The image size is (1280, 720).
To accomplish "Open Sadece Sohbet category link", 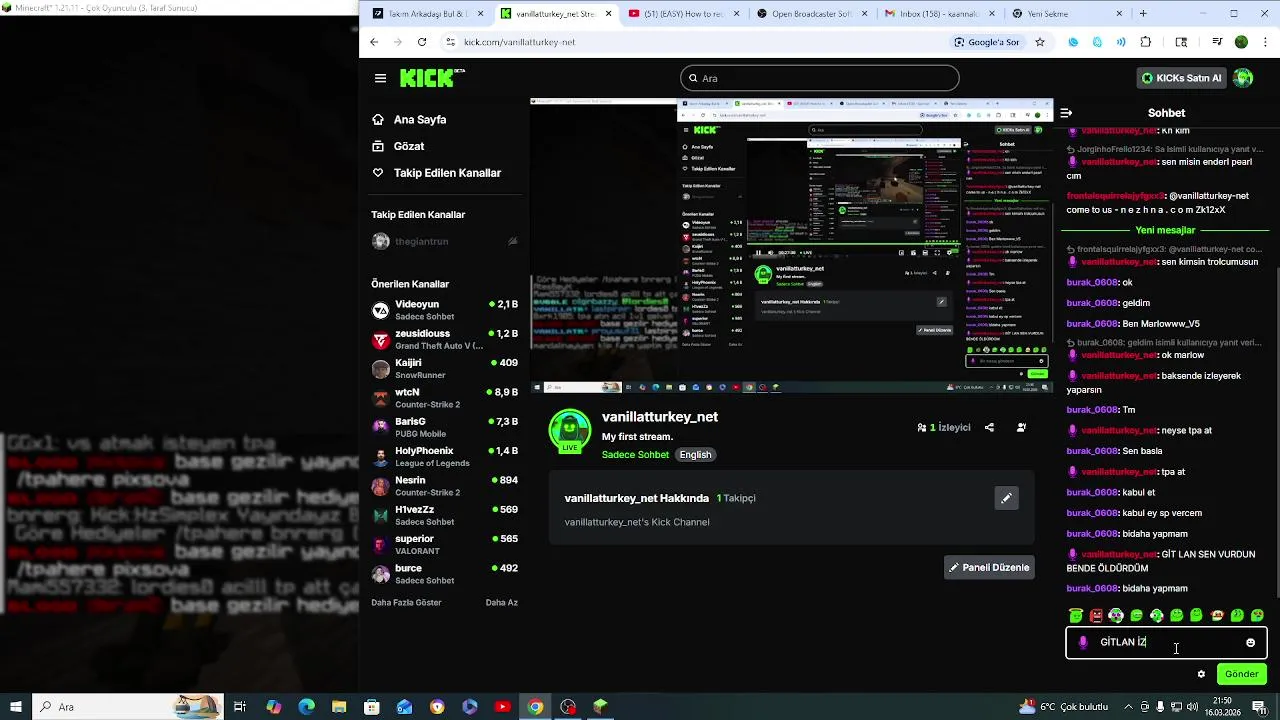I will (635, 455).
